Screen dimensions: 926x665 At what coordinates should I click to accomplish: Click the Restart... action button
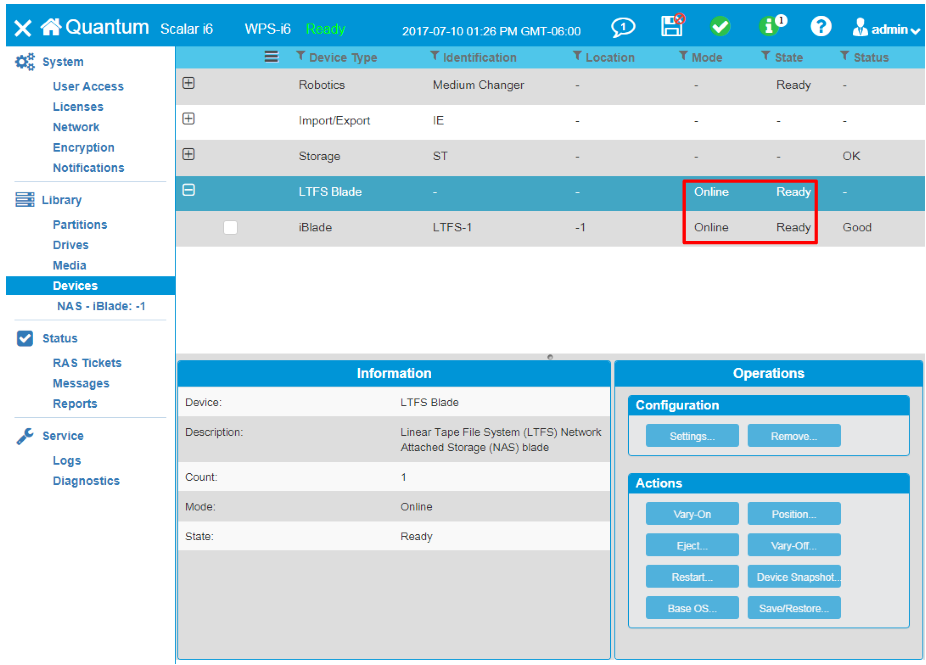tap(692, 576)
